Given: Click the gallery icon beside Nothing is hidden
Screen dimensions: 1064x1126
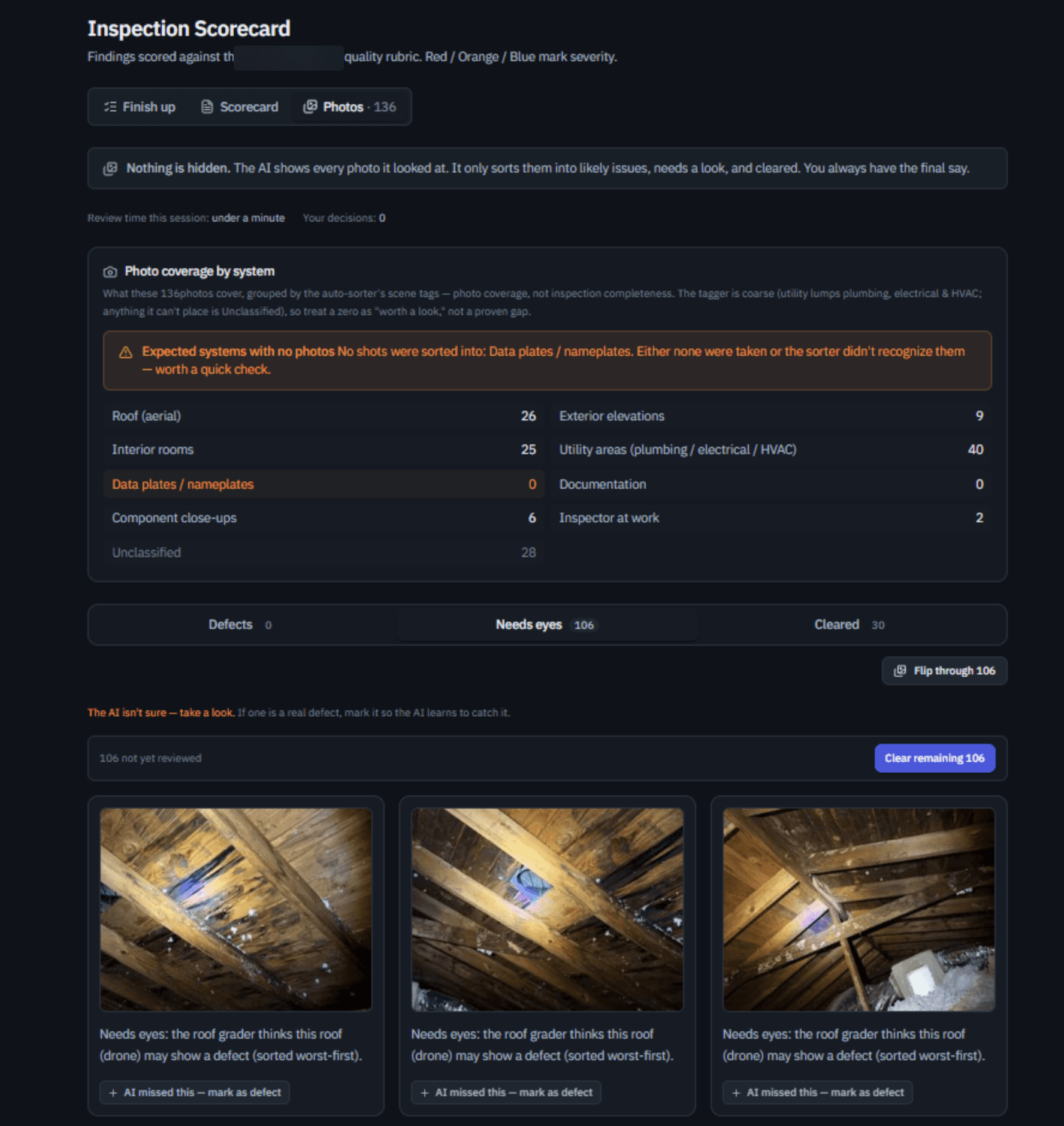Looking at the screenshot, I should [x=110, y=168].
